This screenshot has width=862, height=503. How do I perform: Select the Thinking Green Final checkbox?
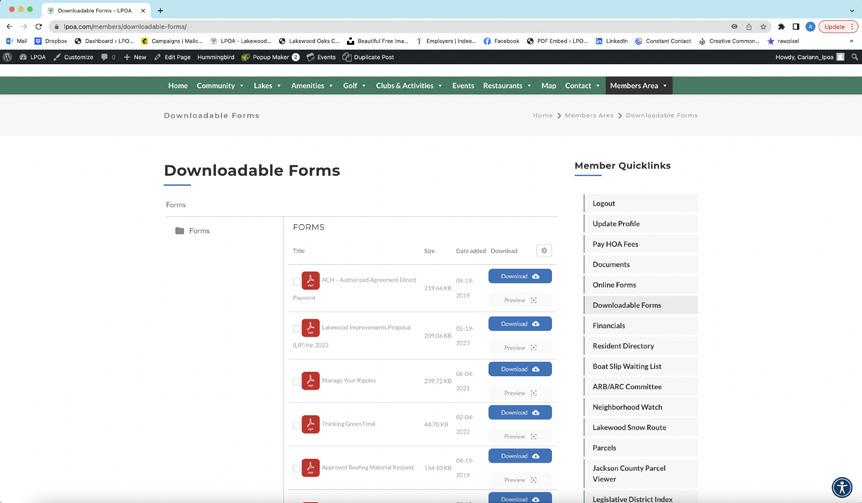(x=296, y=425)
